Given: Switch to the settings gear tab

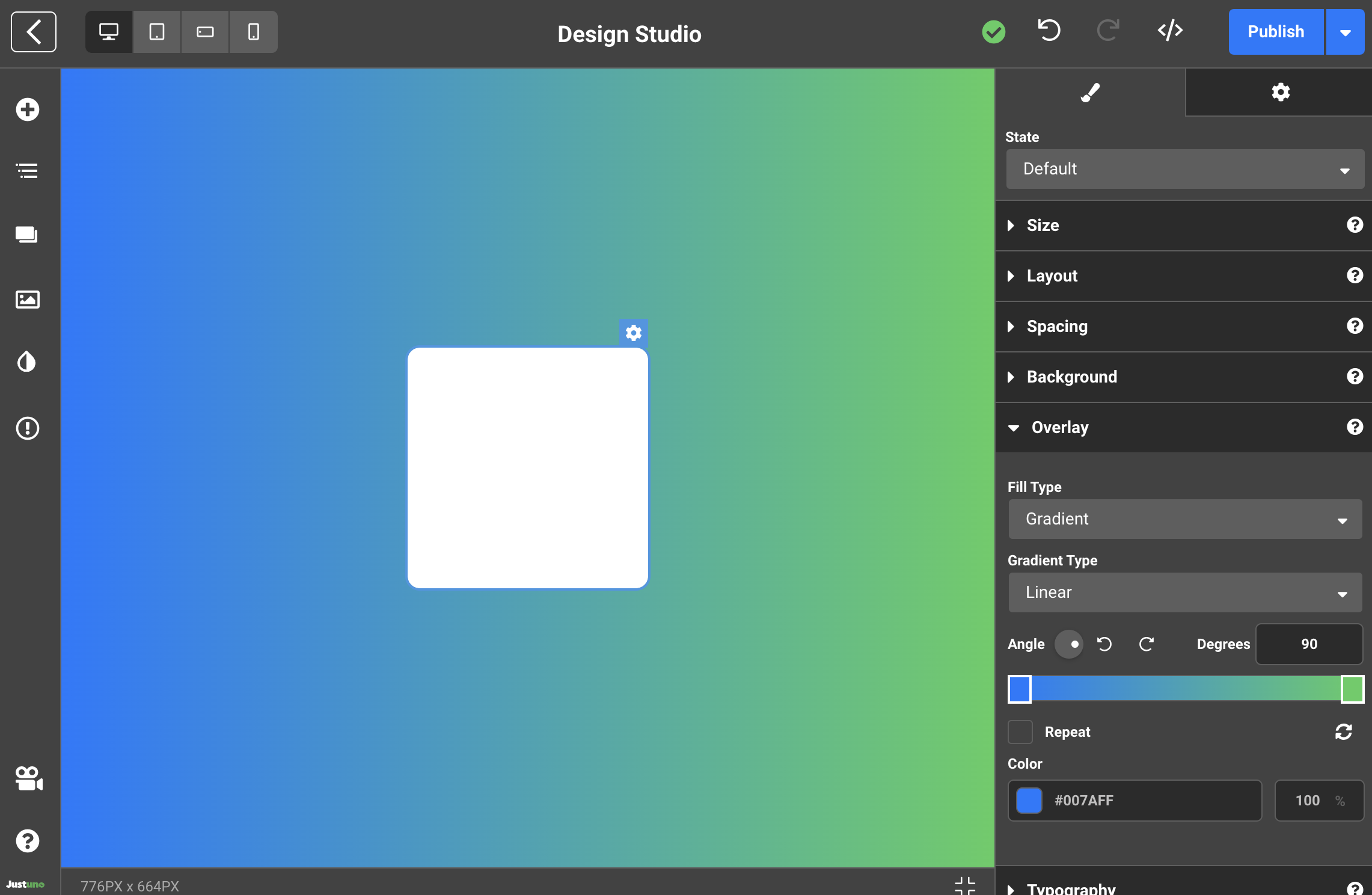Looking at the screenshot, I should [x=1280, y=92].
